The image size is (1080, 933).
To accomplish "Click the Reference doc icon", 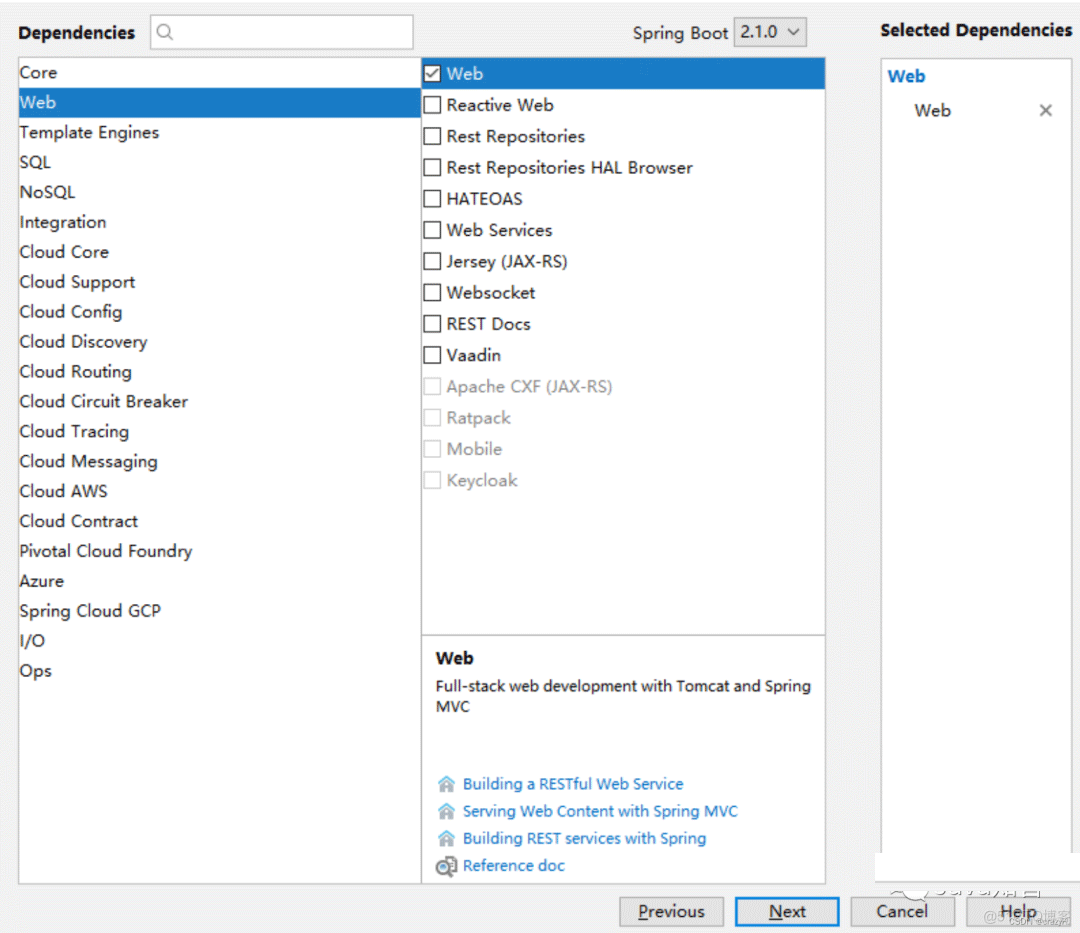I will (x=446, y=866).
